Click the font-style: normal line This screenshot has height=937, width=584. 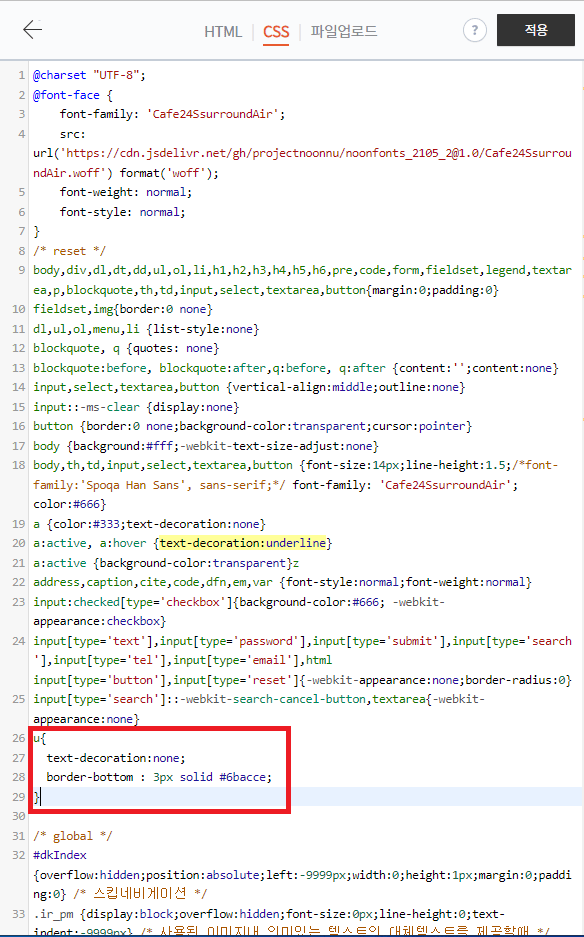[x=123, y=212]
